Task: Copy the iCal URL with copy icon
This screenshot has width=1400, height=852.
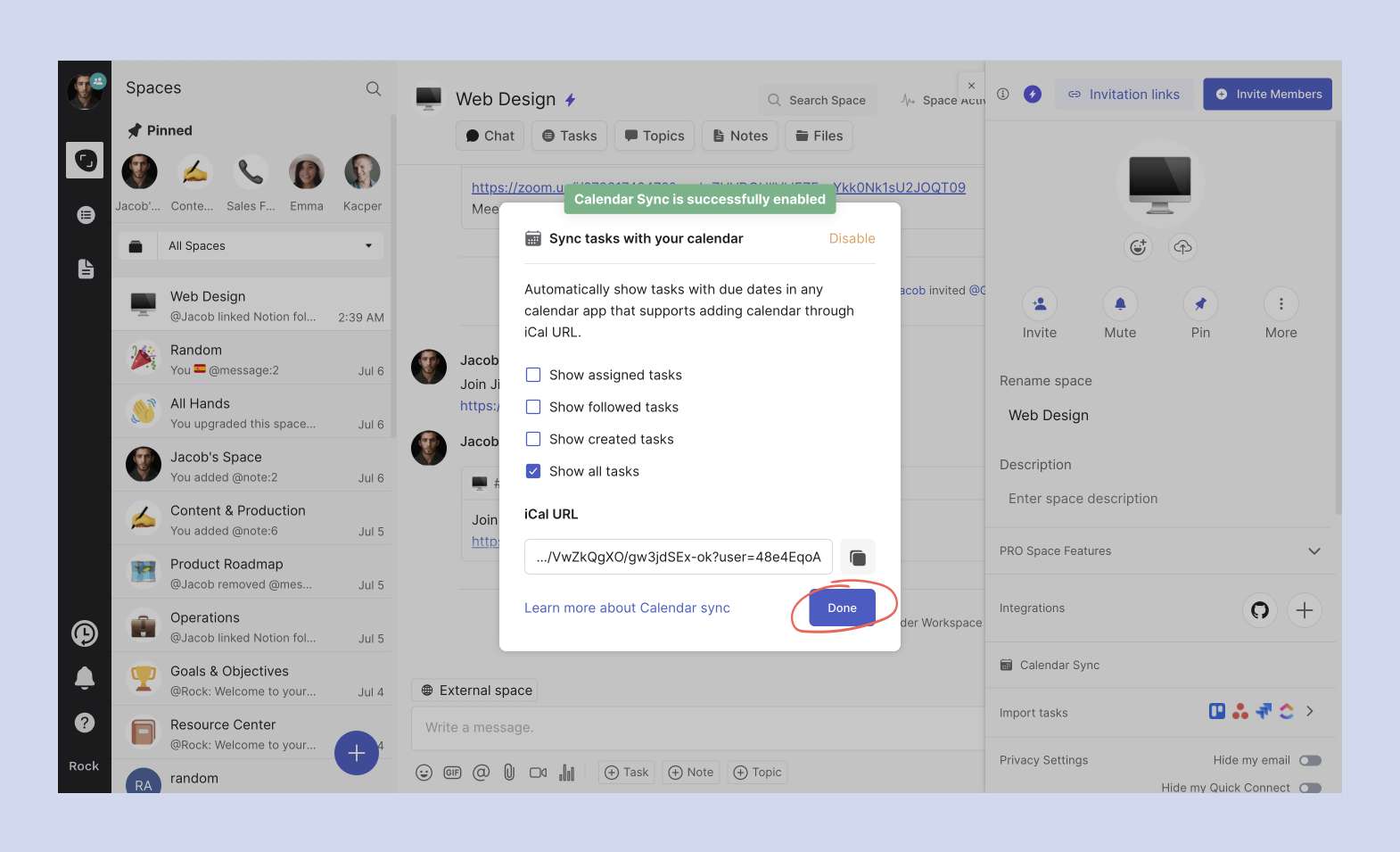Action: coord(857,558)
